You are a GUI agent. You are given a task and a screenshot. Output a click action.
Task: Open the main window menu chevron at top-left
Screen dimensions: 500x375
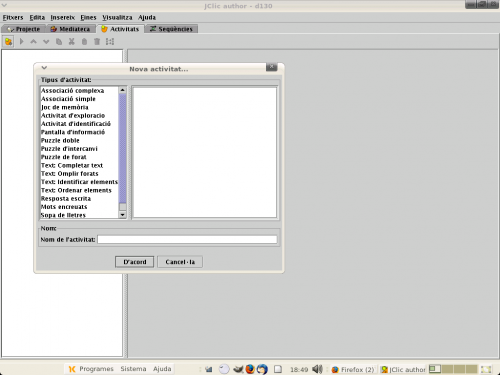coord(4,5)
